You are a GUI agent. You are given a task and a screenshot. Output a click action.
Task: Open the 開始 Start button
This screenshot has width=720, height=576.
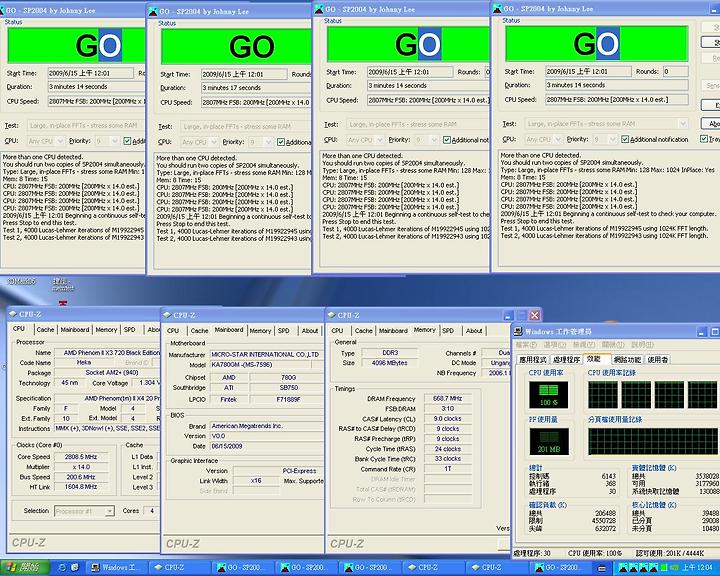pyautogui.click(x=24, y=567)
